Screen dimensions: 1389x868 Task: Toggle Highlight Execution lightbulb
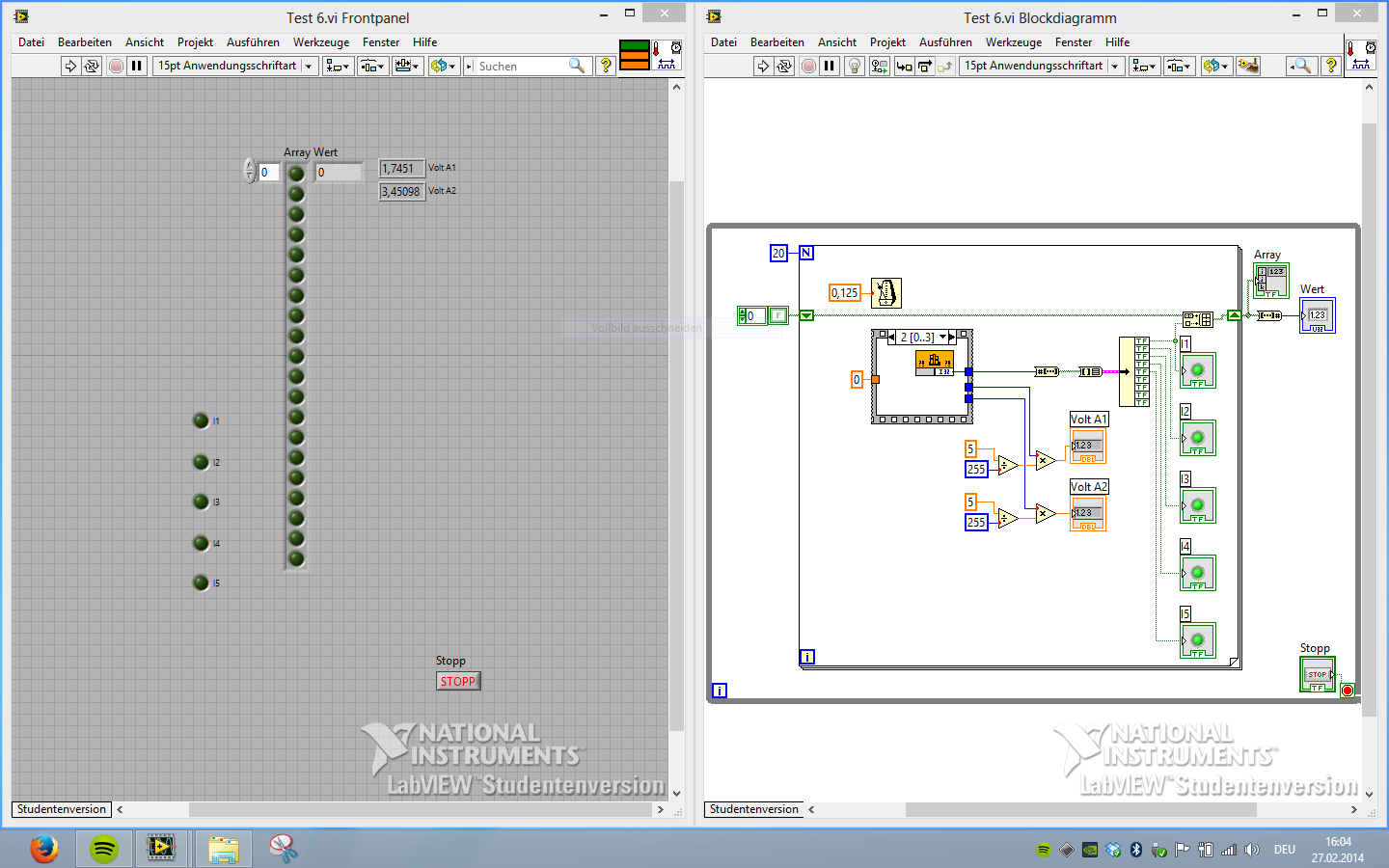click(854, 66)
